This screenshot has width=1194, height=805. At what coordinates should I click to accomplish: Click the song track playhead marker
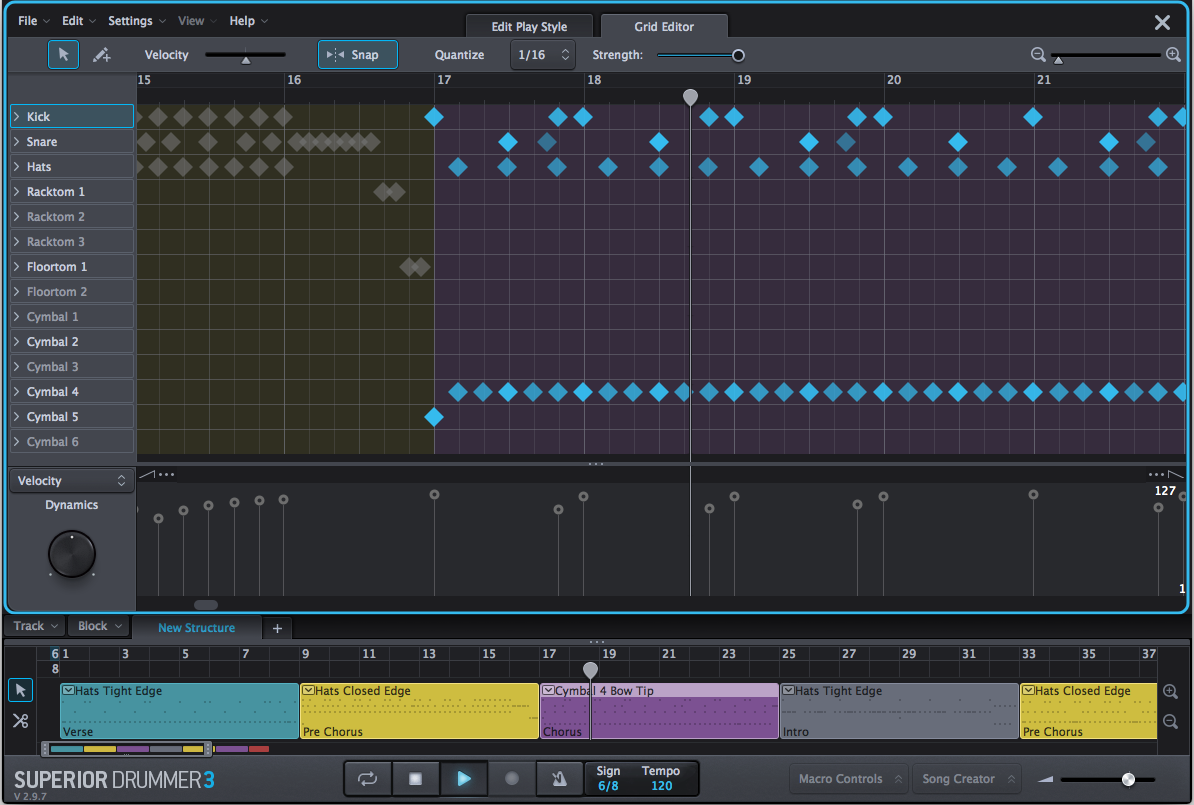click(590, 669)
